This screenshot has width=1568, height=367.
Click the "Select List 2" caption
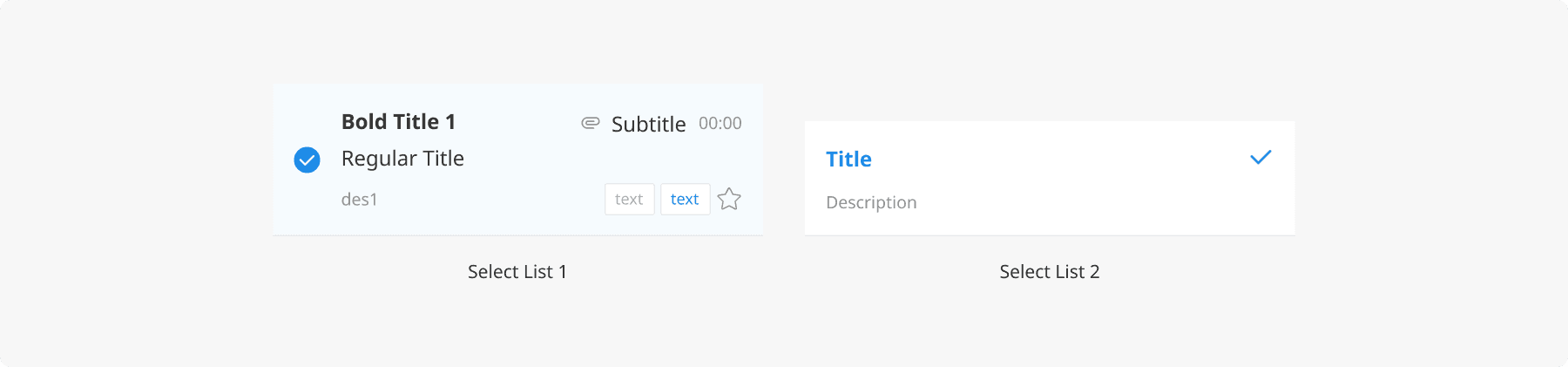pyautogui.click(x=1049, y=272)
